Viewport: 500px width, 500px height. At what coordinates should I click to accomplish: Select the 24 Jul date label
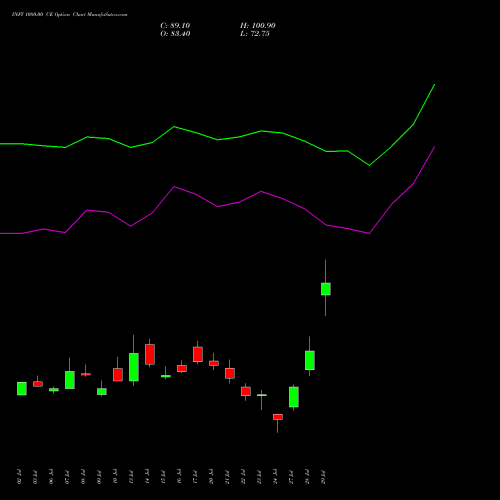pyautogui.click(x=275, y=477)
